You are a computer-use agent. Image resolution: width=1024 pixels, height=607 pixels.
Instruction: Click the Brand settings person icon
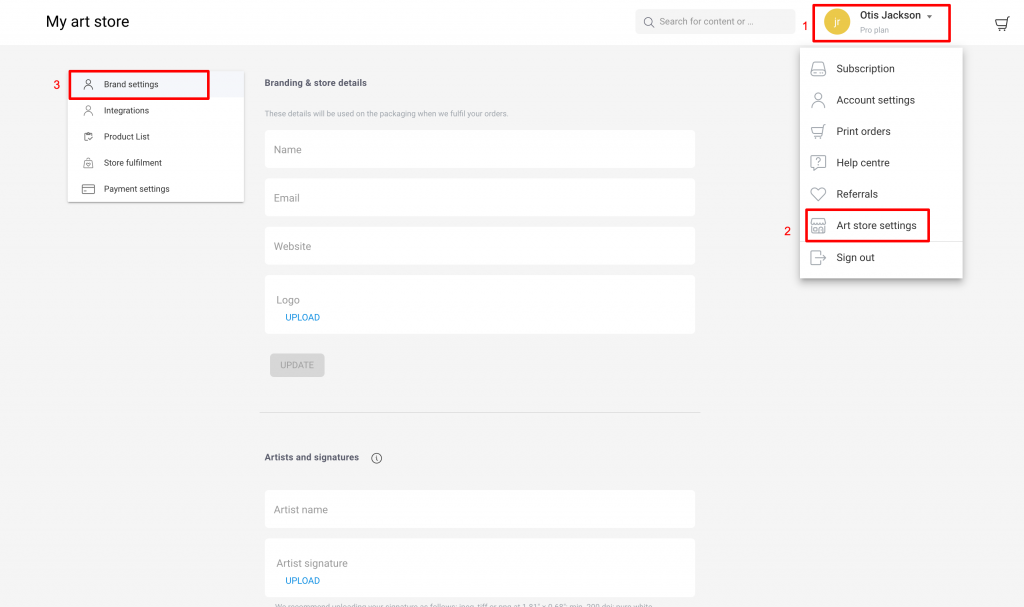[x=88, y=84]
